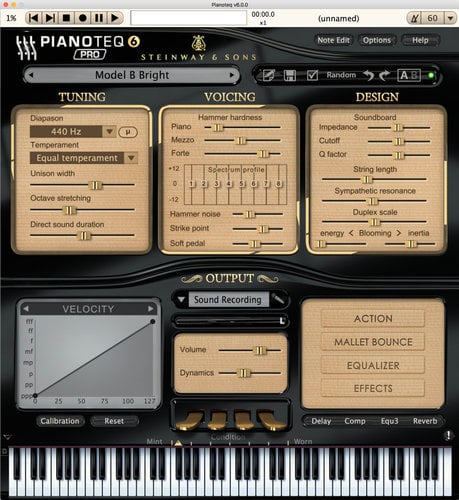Click the right arrow beside Blooming
The image size is (459, 500).
click(x=399, y=233)
